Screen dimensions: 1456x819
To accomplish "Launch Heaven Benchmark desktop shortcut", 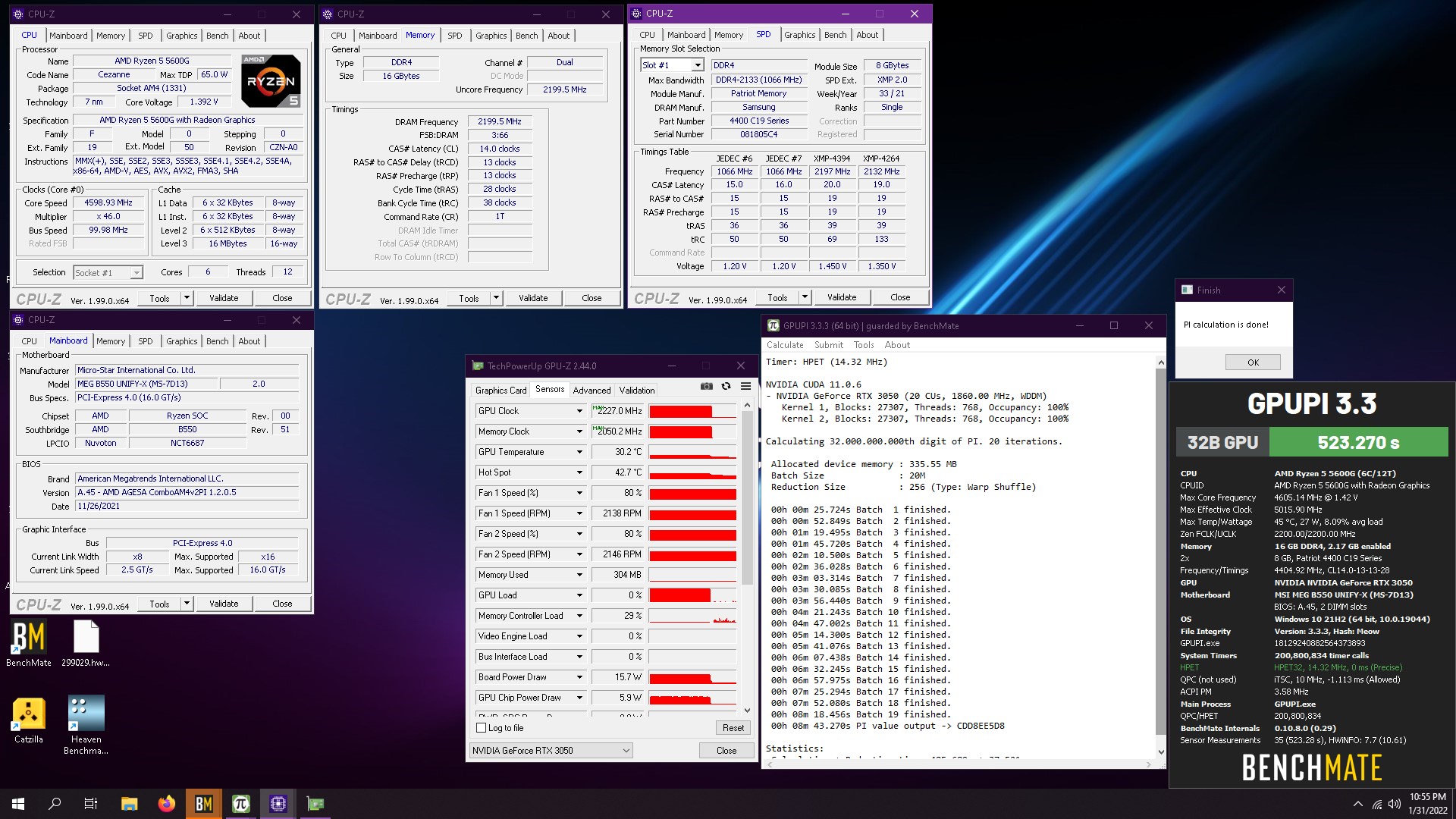I will (86, 726).
